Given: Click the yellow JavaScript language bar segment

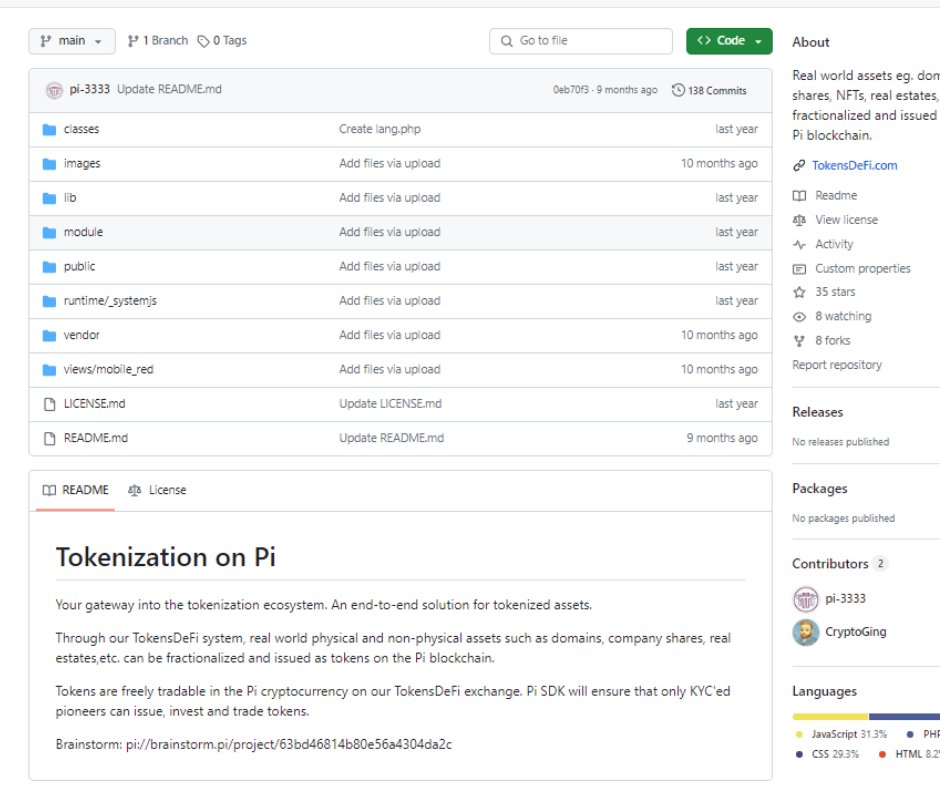Looking at the screenshot, I should click(x=830, y=716).
